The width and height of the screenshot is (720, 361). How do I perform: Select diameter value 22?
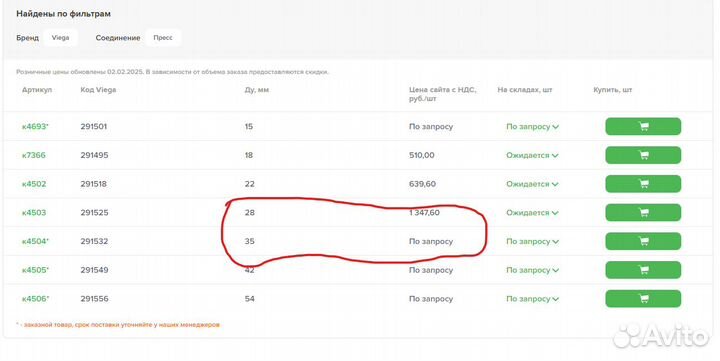[x=249, y=184]
